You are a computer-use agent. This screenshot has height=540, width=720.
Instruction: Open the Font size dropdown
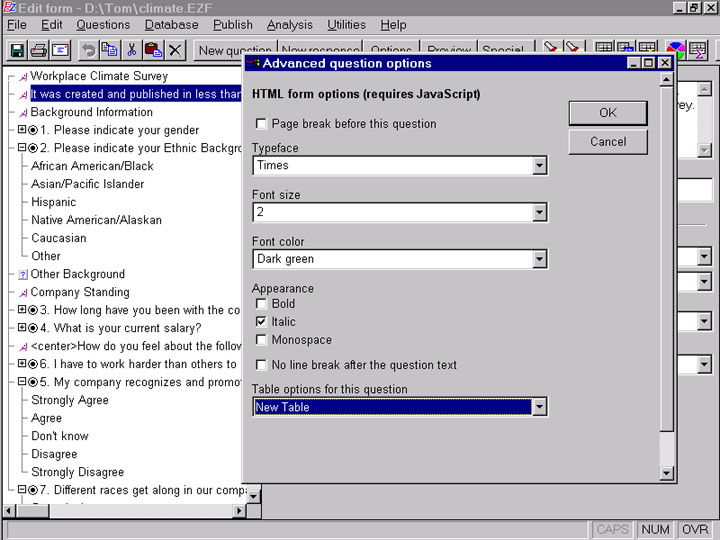pos(540,213)
